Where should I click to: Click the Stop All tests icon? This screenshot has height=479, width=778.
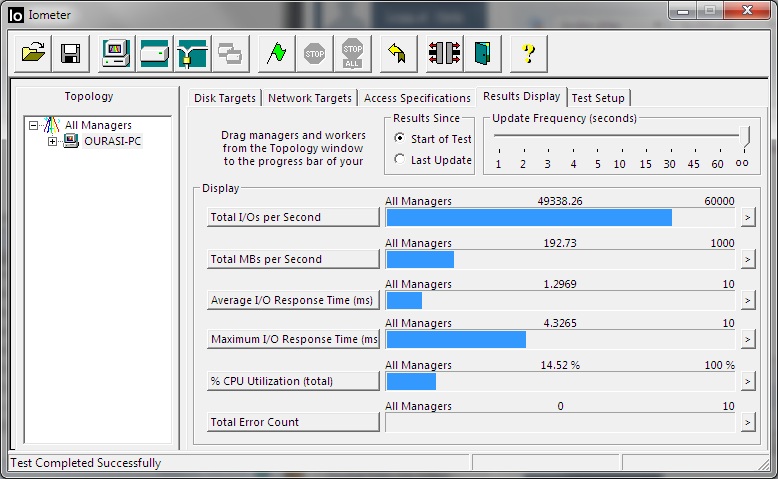(352, 54)
